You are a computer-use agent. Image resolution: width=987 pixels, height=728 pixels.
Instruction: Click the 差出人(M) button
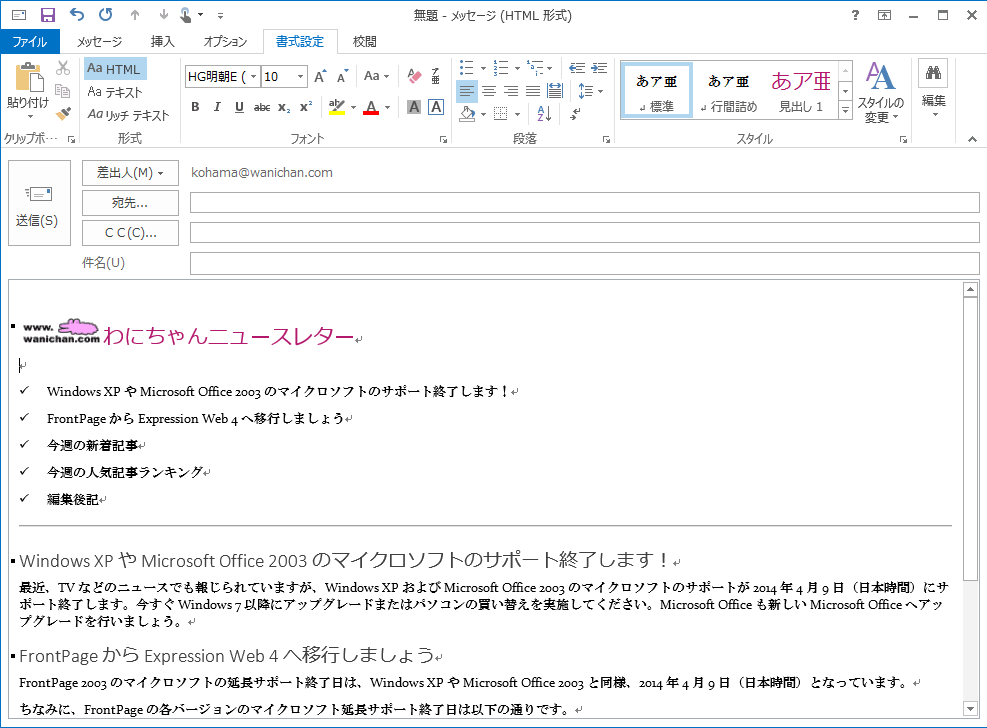[130, 173]
